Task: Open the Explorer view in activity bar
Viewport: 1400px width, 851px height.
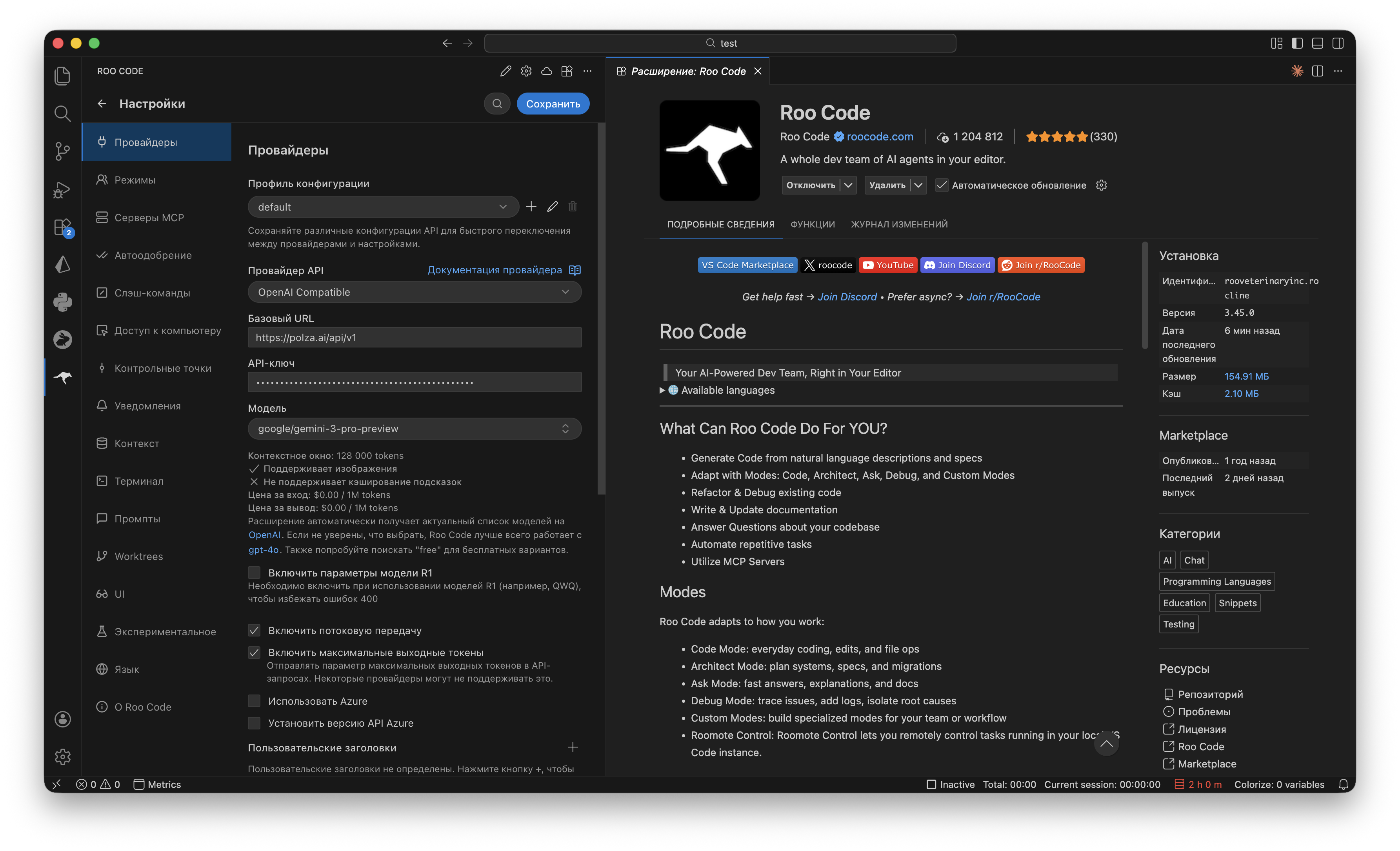Action: 62,76
